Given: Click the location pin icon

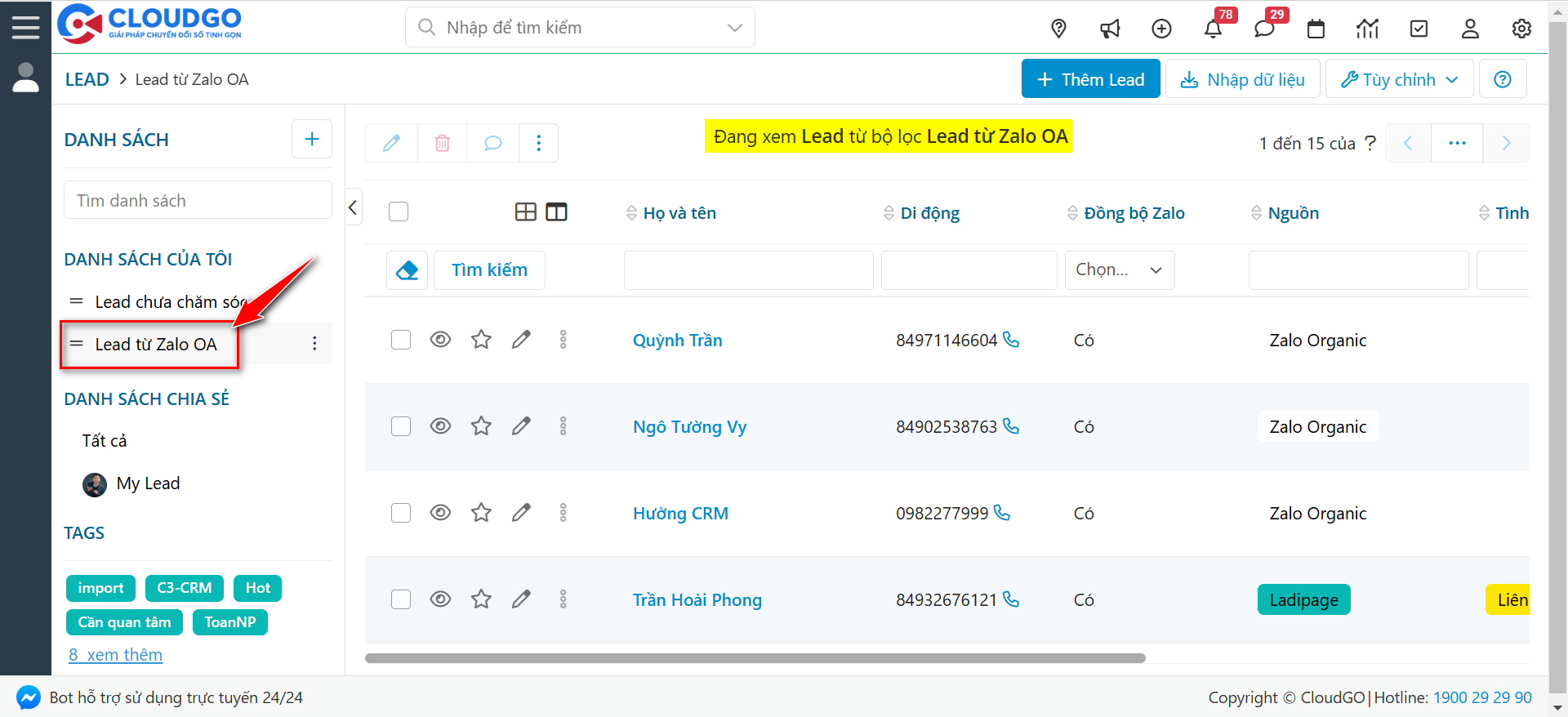Looking at the screenshot, I should coord(1058,29).
